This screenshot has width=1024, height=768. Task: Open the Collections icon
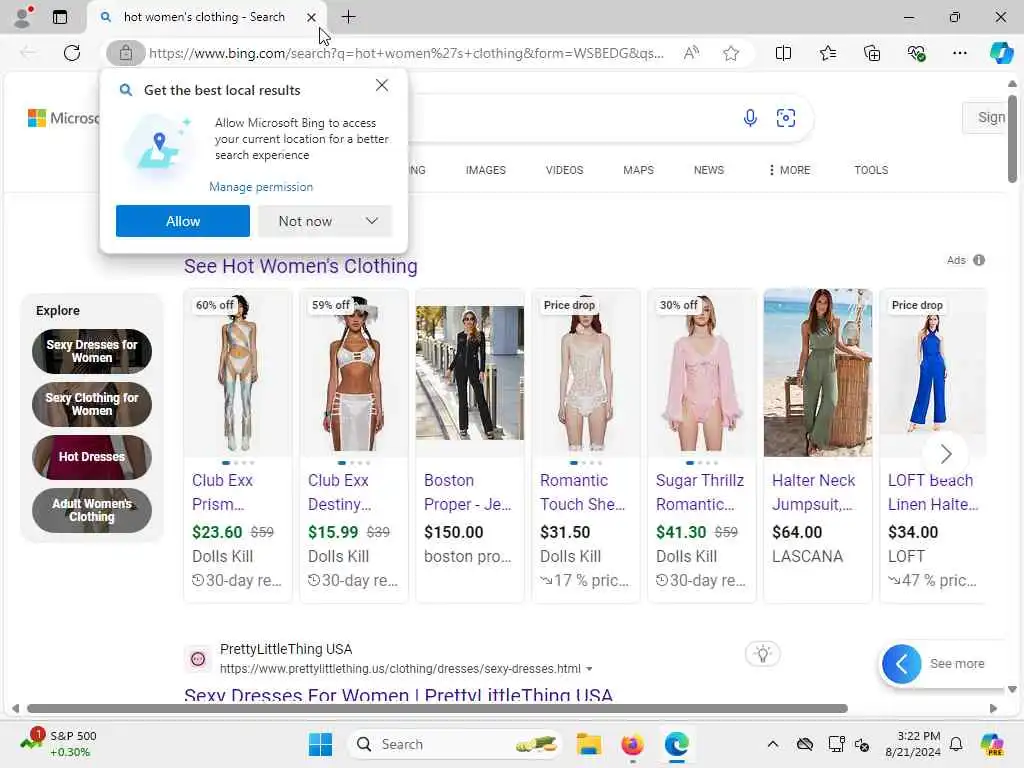(x=872, y=53)
